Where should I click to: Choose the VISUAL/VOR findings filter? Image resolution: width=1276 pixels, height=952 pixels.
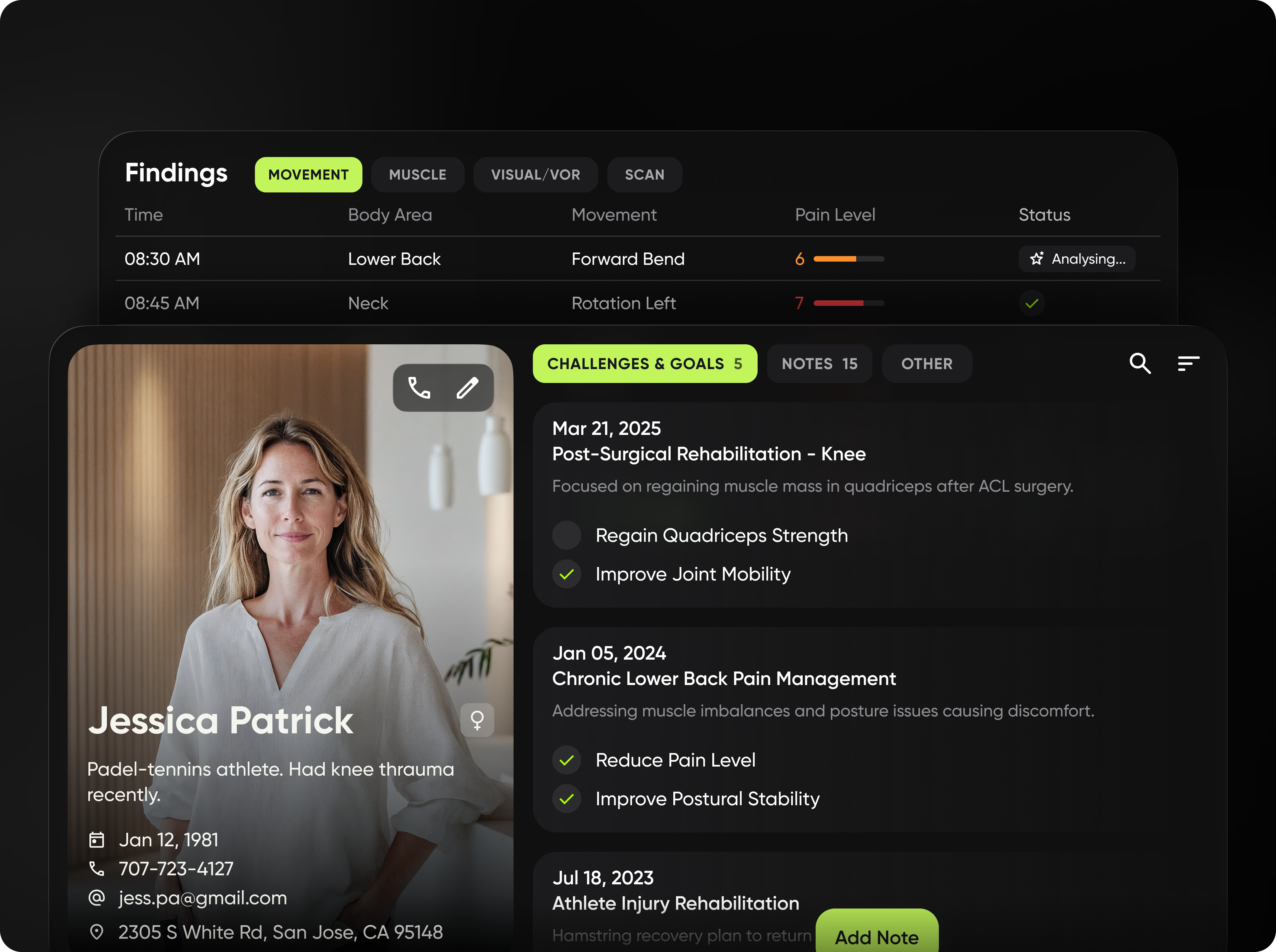click(x=535, y=175)
